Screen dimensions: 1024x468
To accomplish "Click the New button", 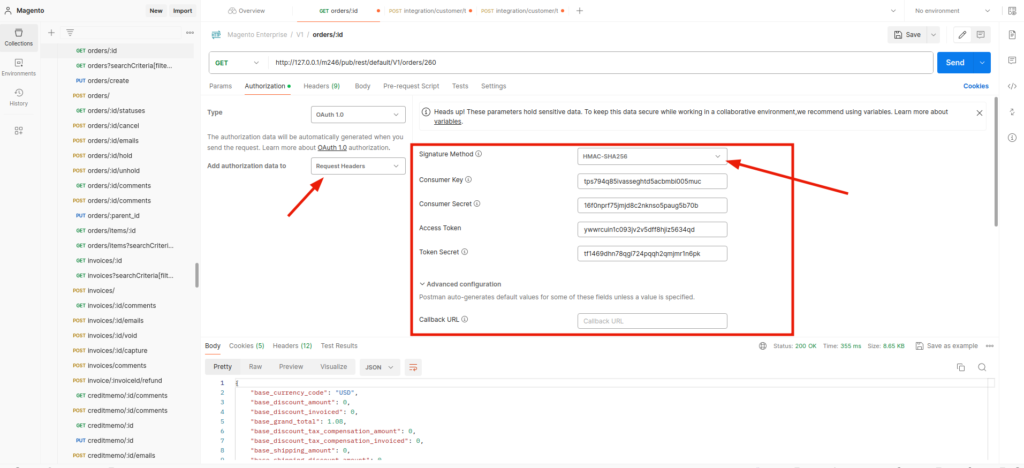I will click(155, 10).
